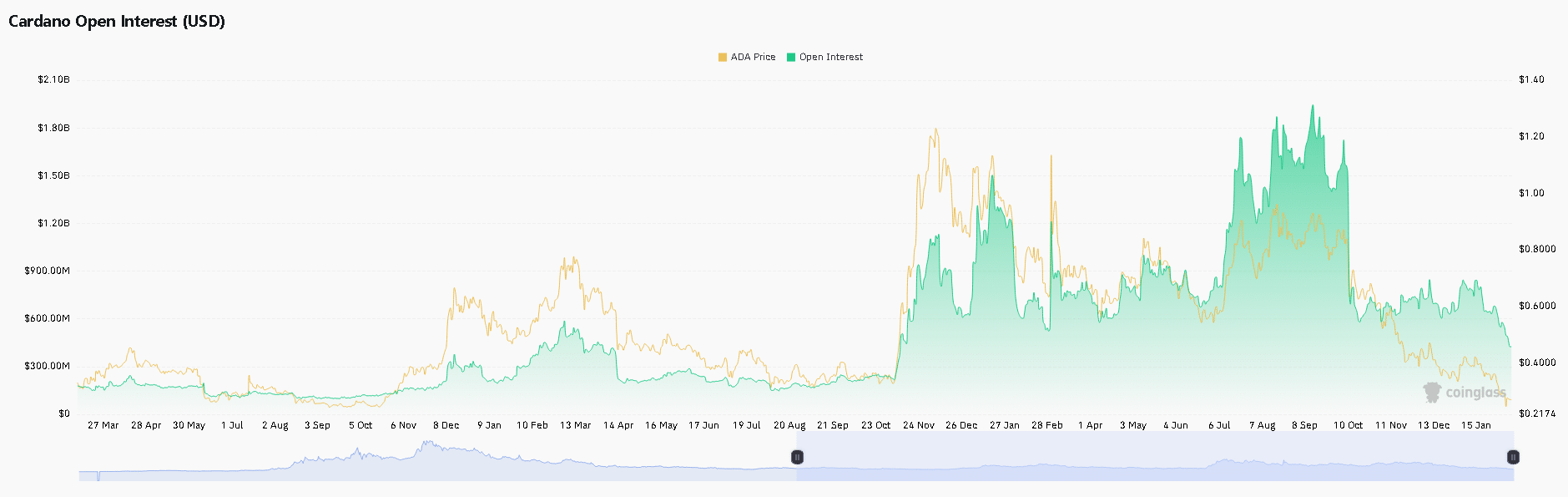Click the $0.2174 right axis label
This screenshot has height=497, width=1568.
(1536, 413)
